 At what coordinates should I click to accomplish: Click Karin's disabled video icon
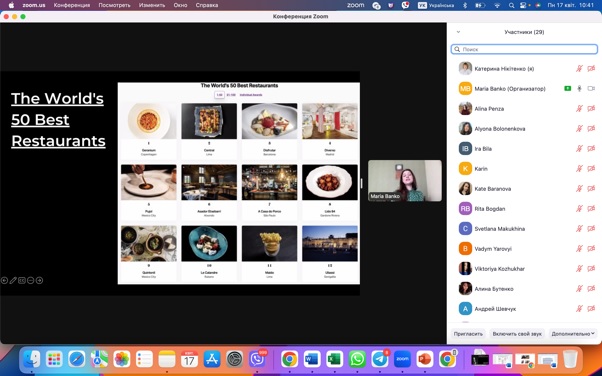coord(591,169)
